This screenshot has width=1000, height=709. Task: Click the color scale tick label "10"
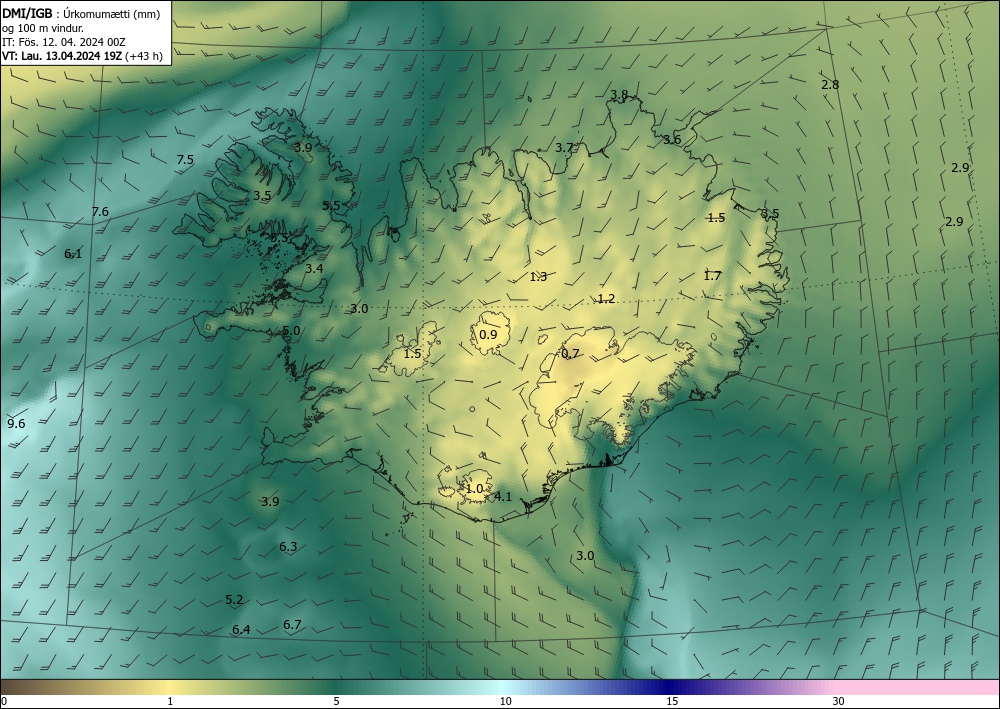tap(505, 702)
